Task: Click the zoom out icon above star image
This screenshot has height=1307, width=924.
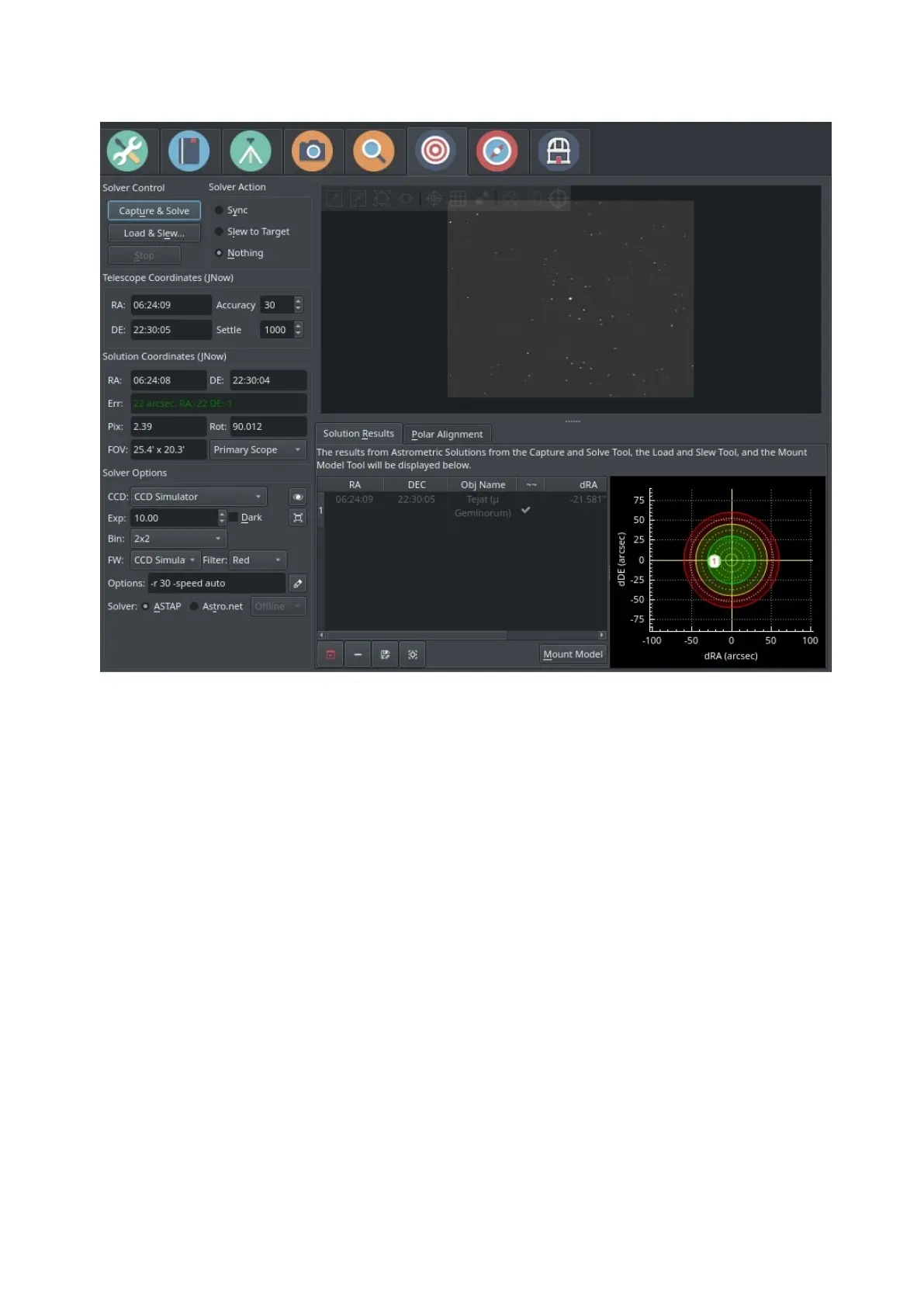Action: [358, 199]
